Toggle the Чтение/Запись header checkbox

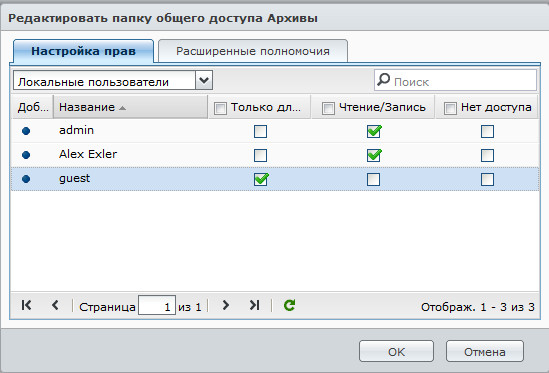tap(328, 108)
